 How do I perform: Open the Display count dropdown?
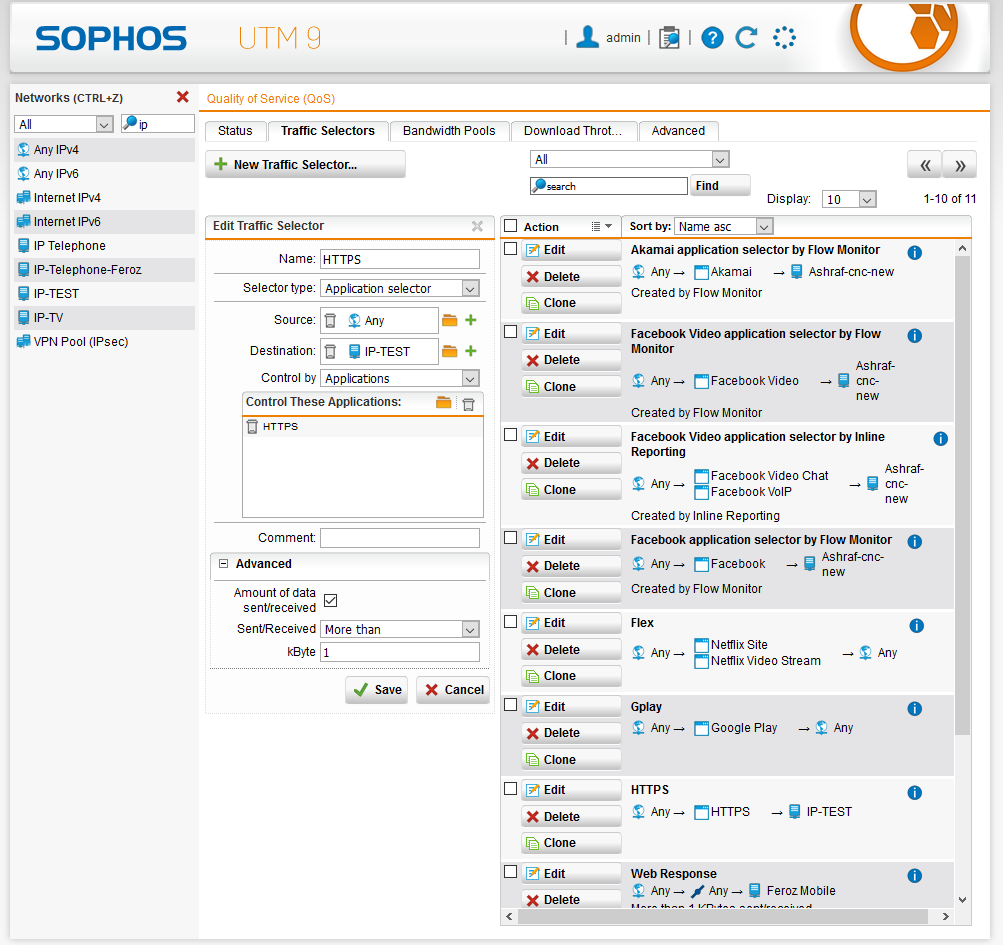(x=849, y=200)
